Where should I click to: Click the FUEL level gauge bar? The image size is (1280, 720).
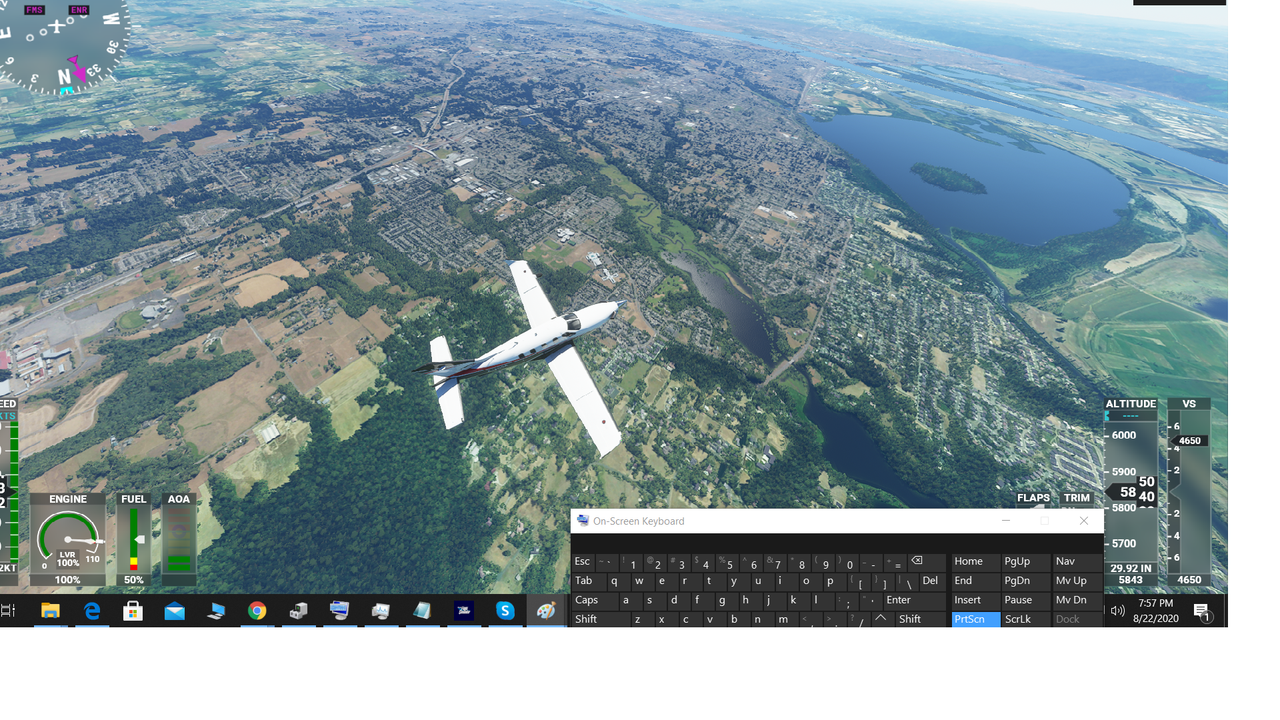(x=134, y=539)
